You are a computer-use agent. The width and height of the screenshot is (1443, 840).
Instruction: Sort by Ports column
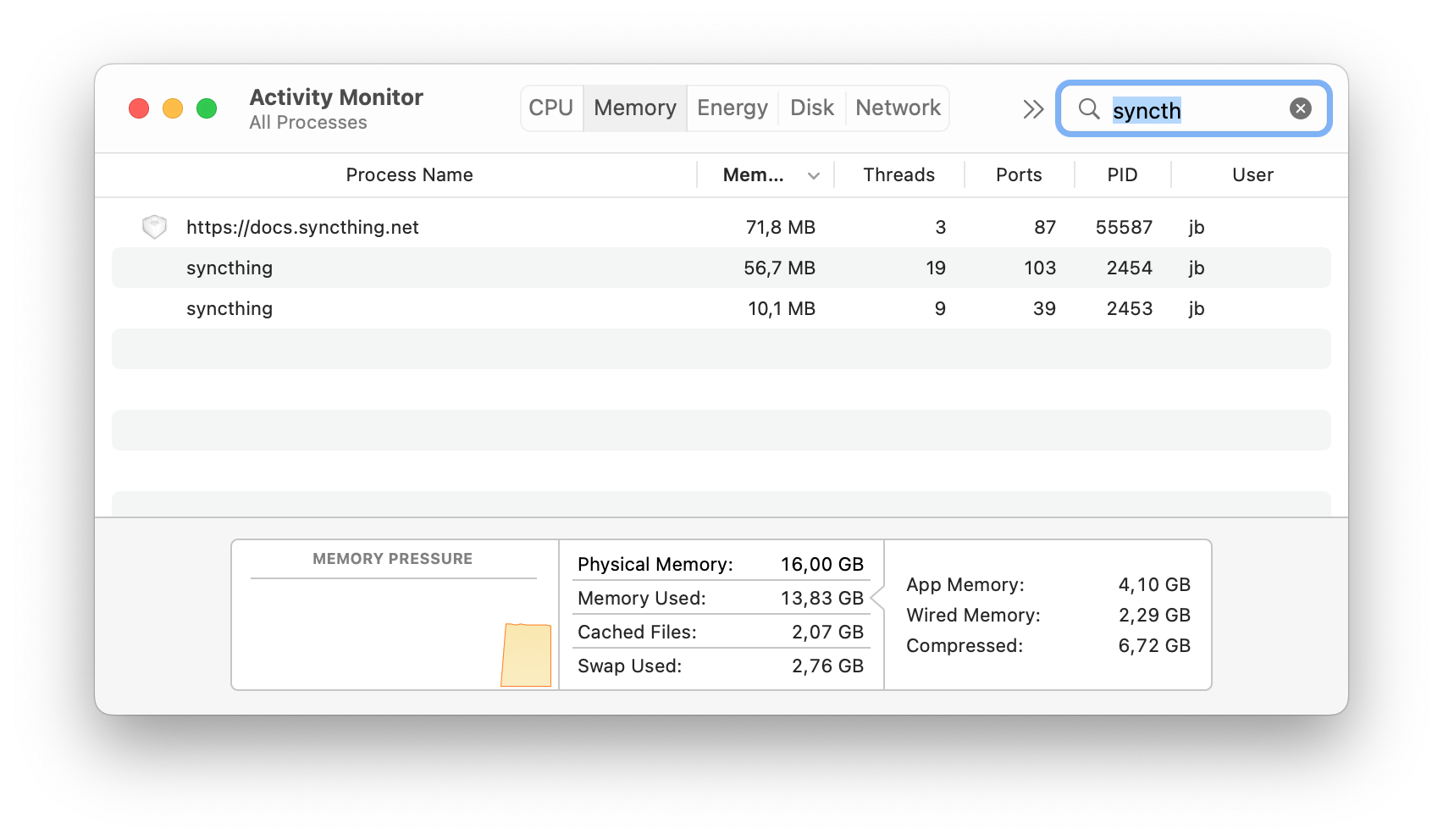tap(1019, 175)
